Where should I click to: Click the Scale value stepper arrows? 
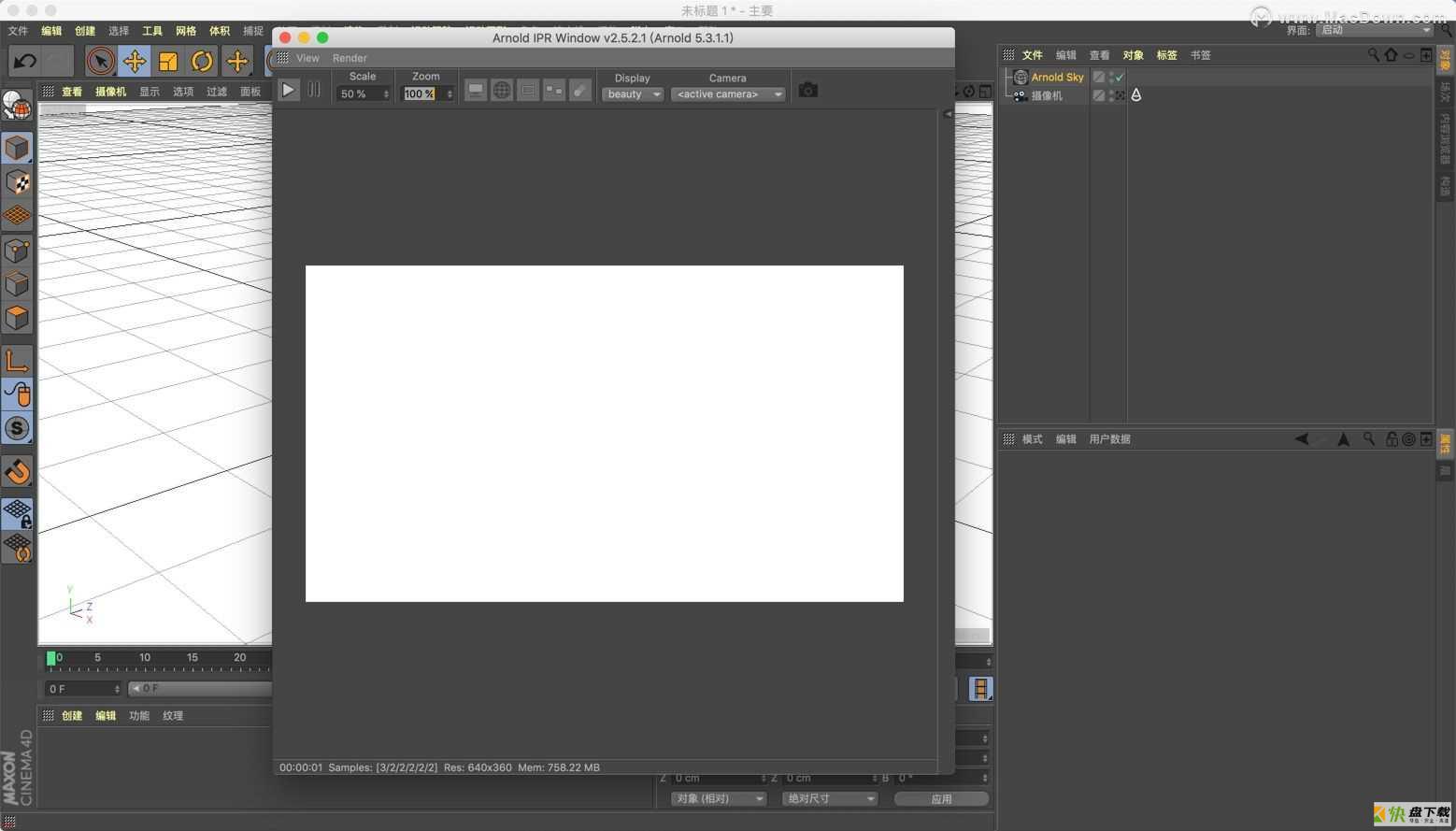point(386,94)
